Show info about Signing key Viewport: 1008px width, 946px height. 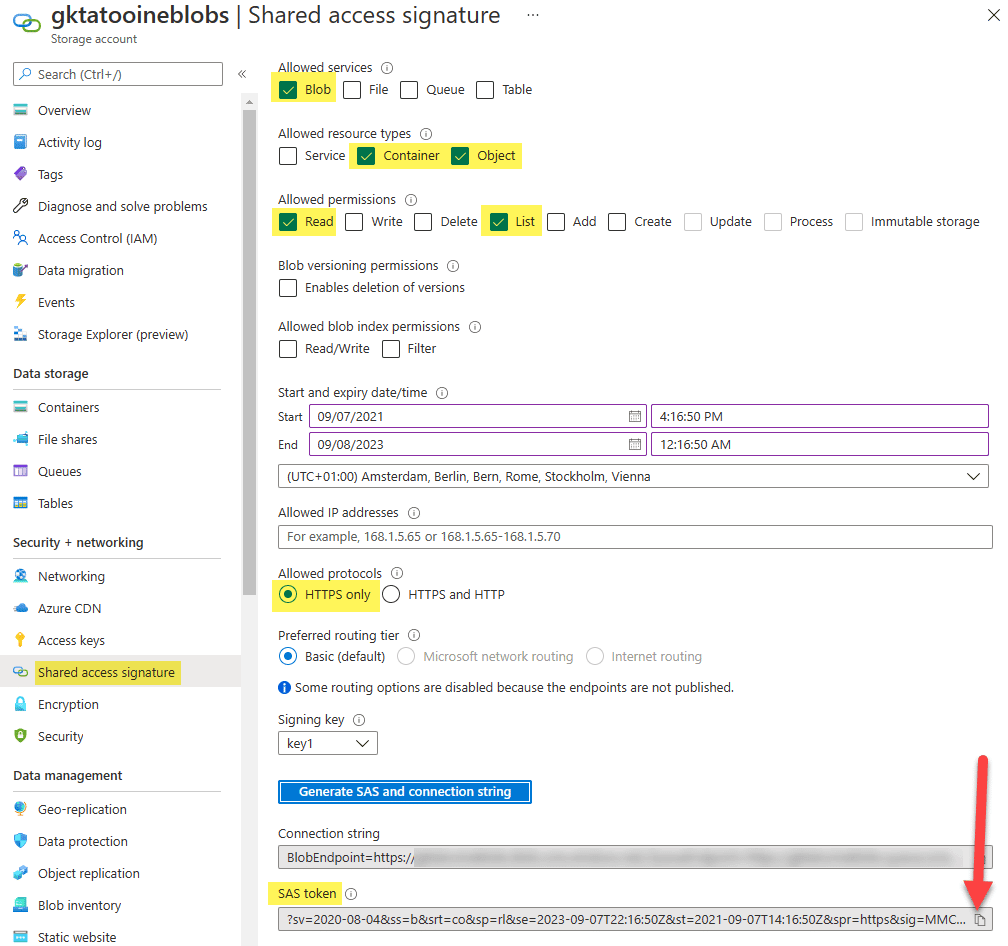click(359, 720)
